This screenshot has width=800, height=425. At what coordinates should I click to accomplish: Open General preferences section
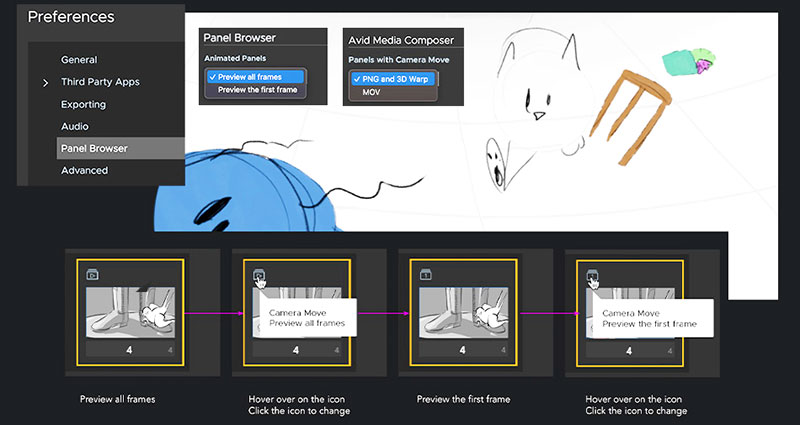click(79, 60)
